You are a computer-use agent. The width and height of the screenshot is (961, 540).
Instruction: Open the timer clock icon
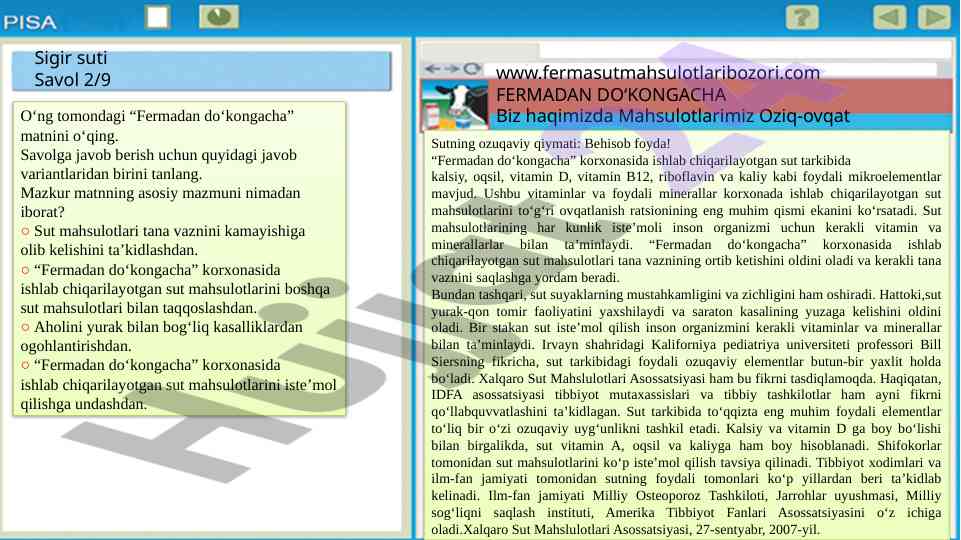coord(219,17)
